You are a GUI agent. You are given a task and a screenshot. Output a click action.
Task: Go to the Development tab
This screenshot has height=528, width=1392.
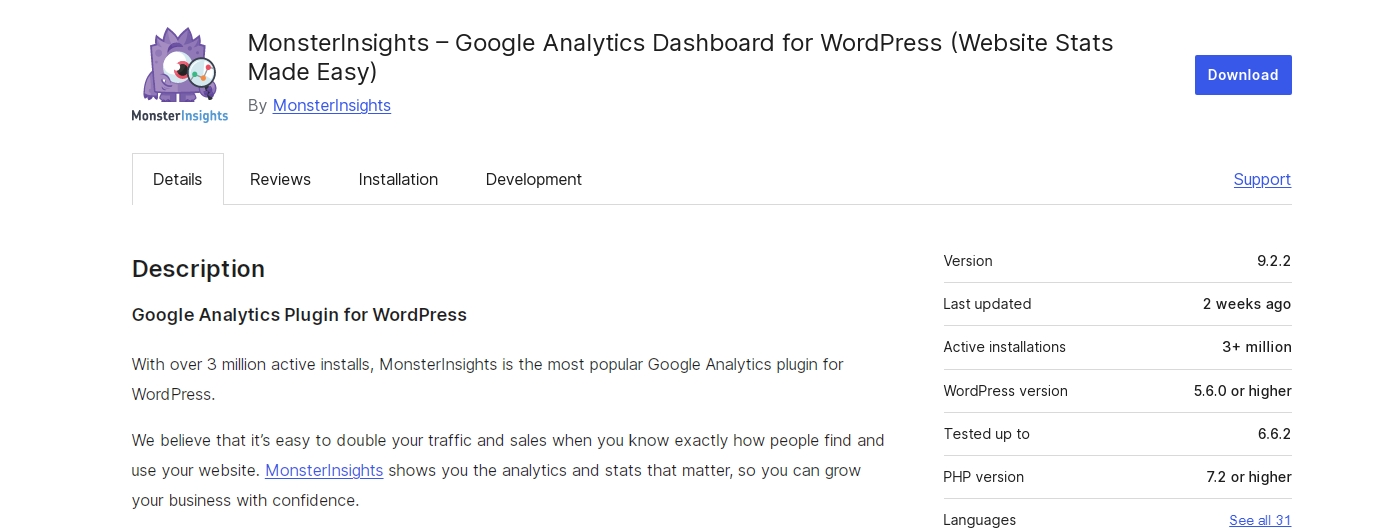click(534, 179)
